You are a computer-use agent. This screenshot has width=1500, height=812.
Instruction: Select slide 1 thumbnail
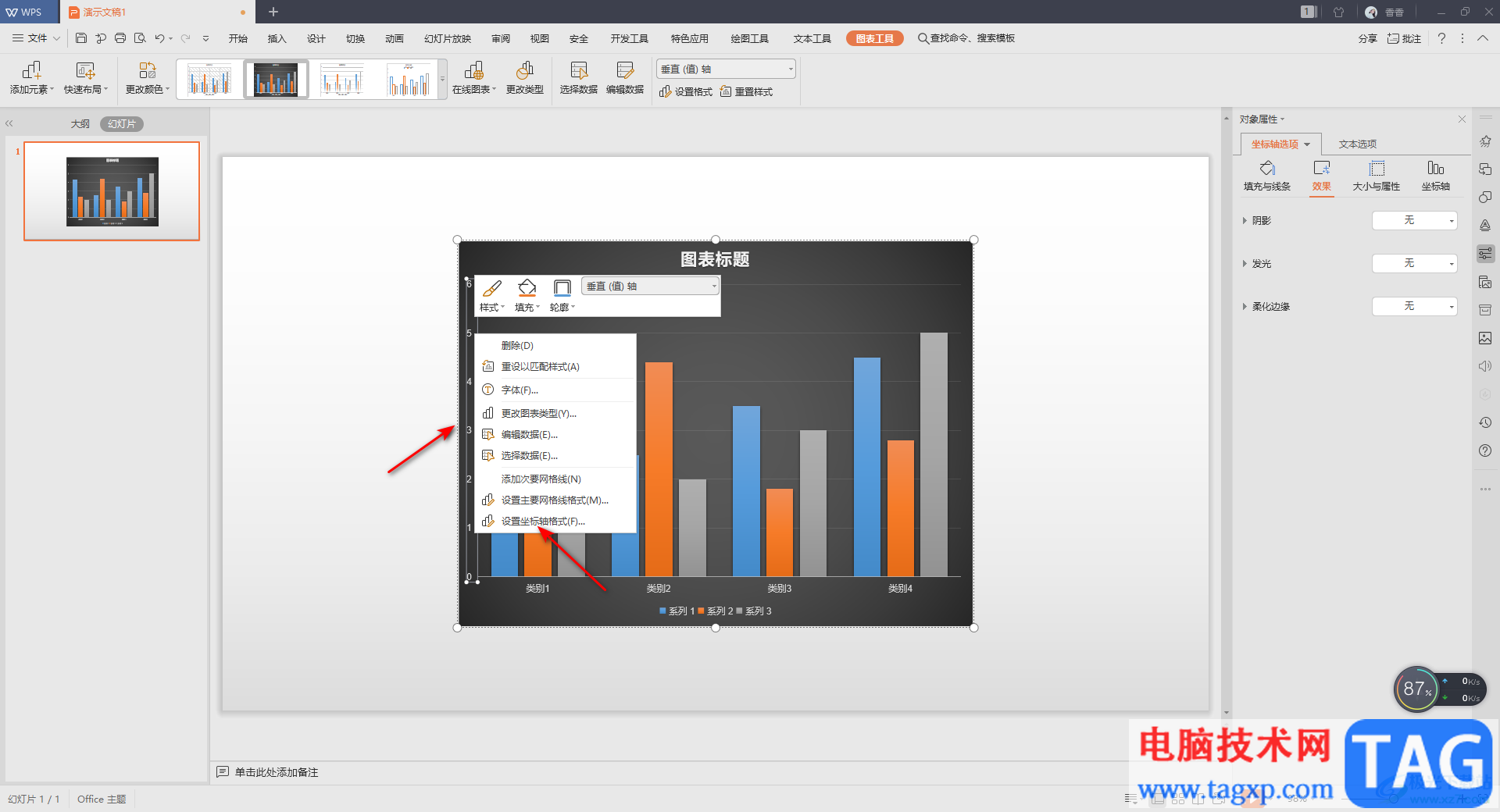pos(112,191)
